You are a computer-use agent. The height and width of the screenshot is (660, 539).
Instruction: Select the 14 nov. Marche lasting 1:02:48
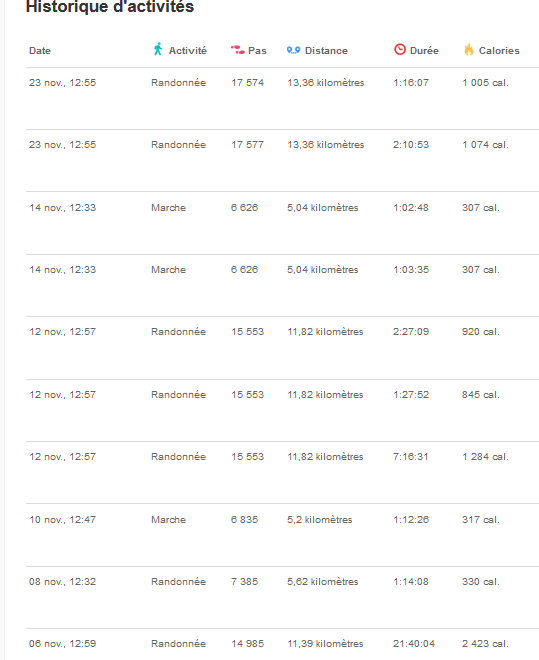click(282, 223)
